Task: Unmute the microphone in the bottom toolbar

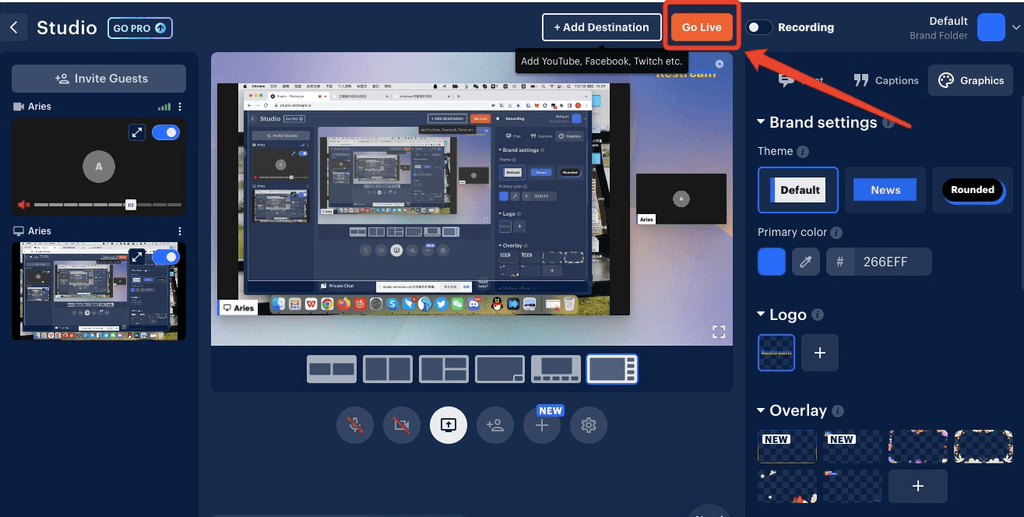Action: pyautogui.click(x=355, y=425)
